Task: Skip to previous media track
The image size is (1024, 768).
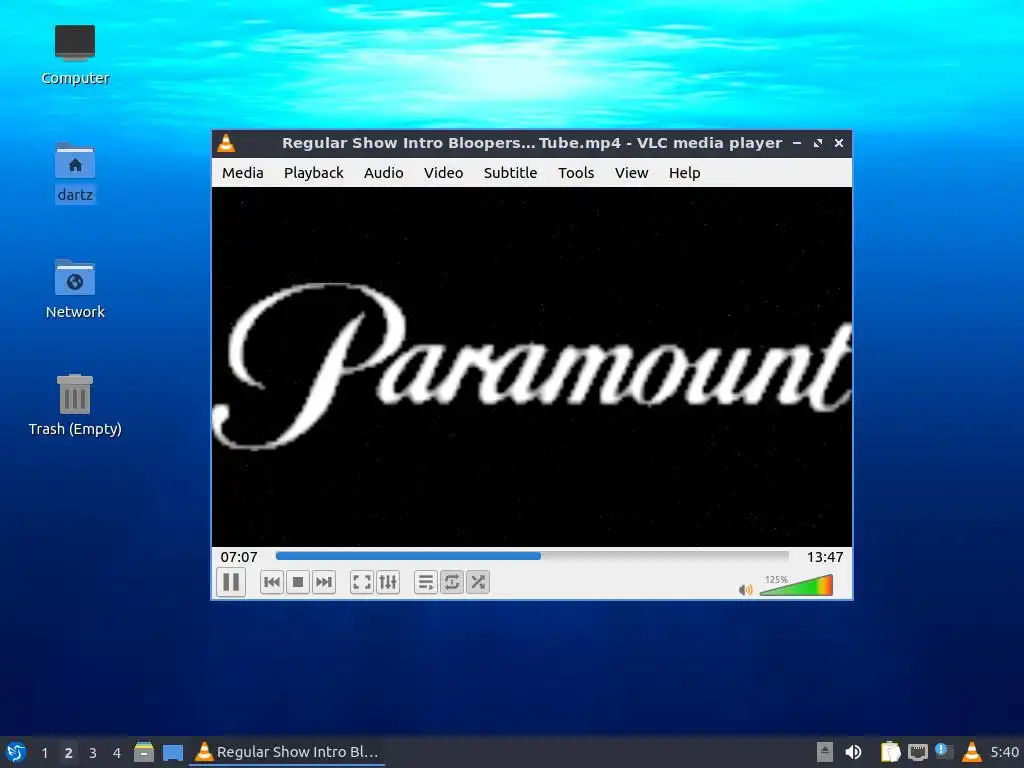Action: (272, 582)
